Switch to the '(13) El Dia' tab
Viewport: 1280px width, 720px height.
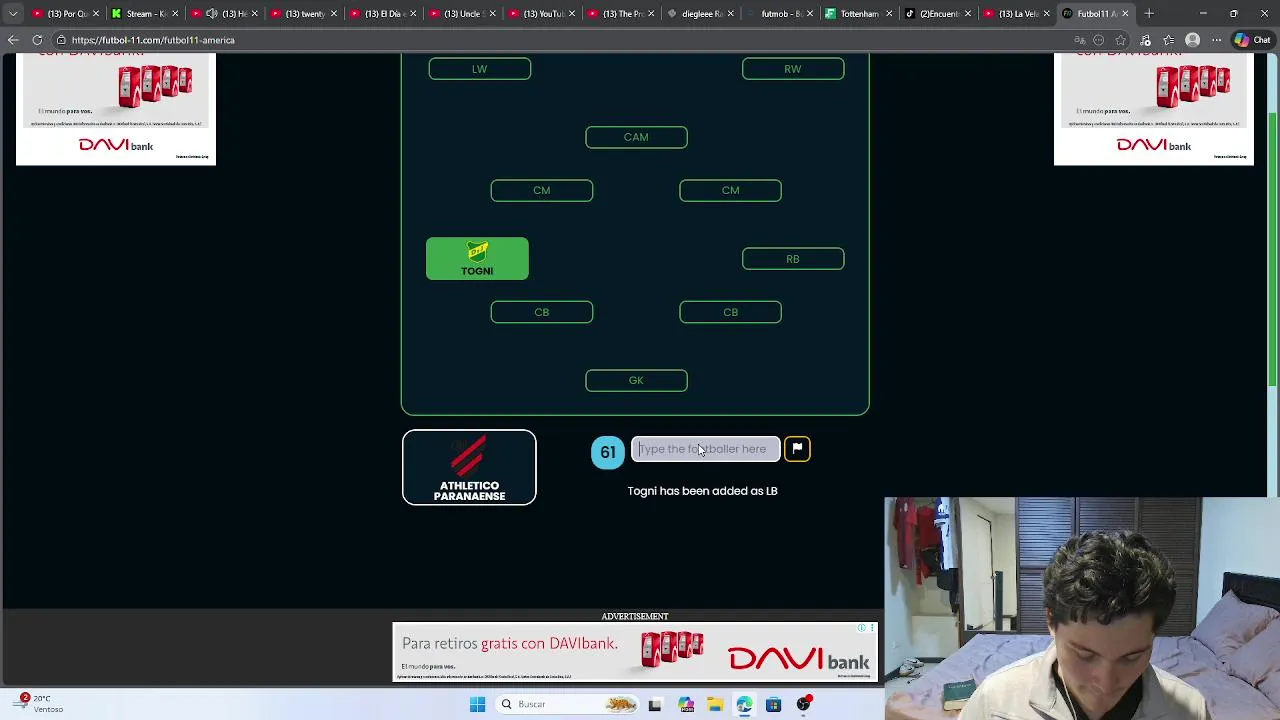pyautogui.click(x=383, y=14)
